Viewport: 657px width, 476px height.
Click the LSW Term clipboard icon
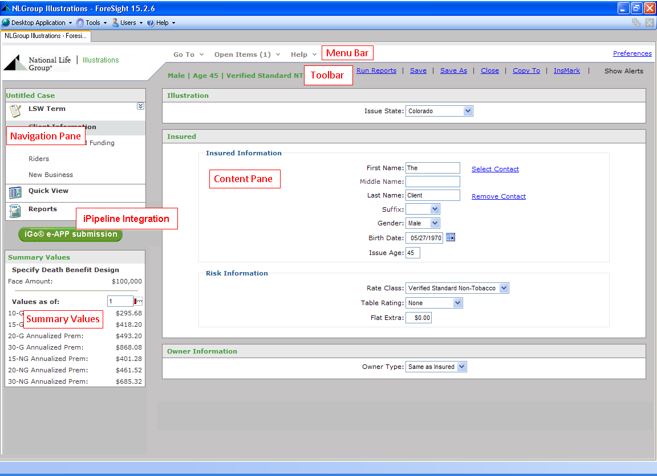(16, 111)
